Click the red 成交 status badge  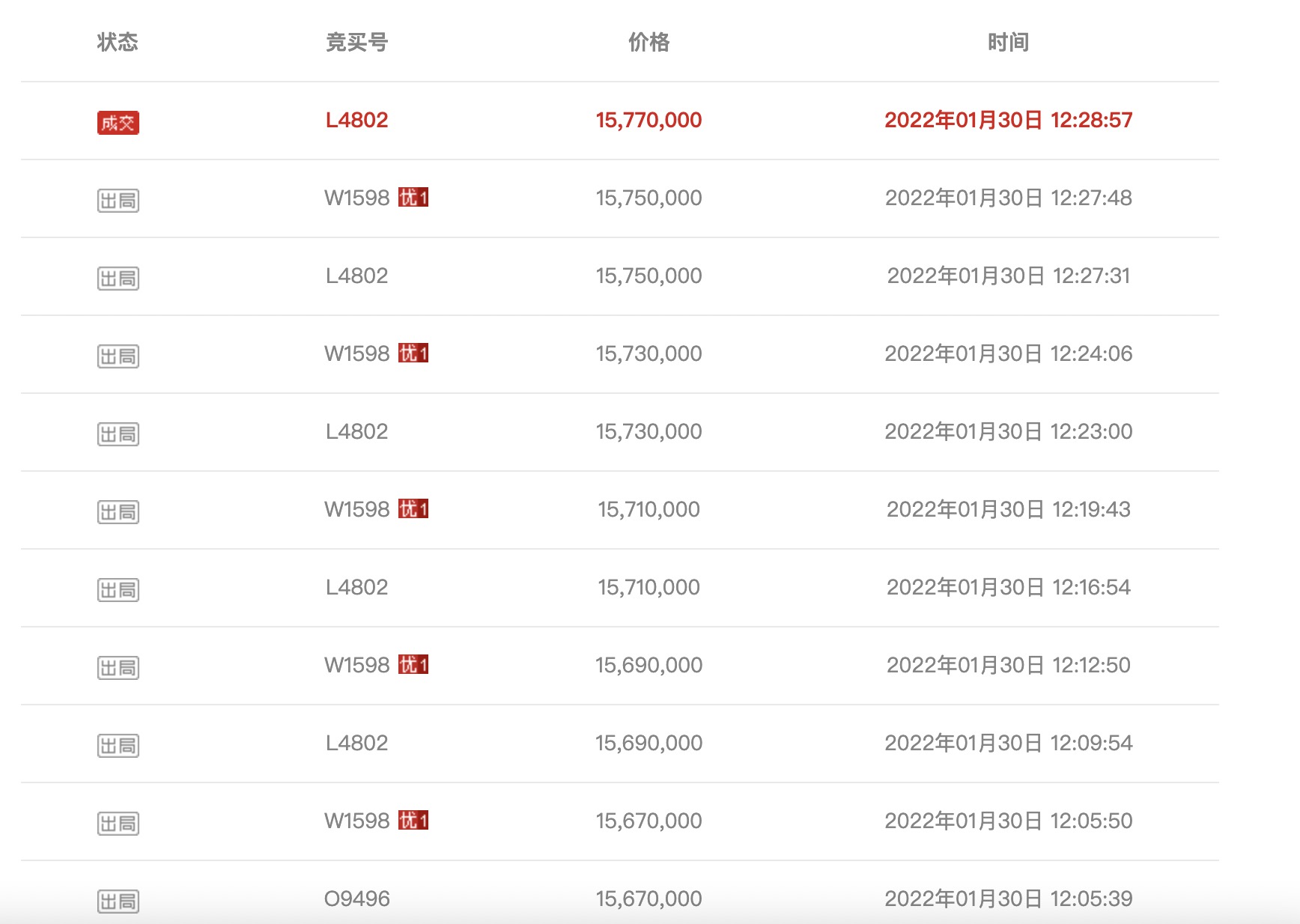point(118,123)
